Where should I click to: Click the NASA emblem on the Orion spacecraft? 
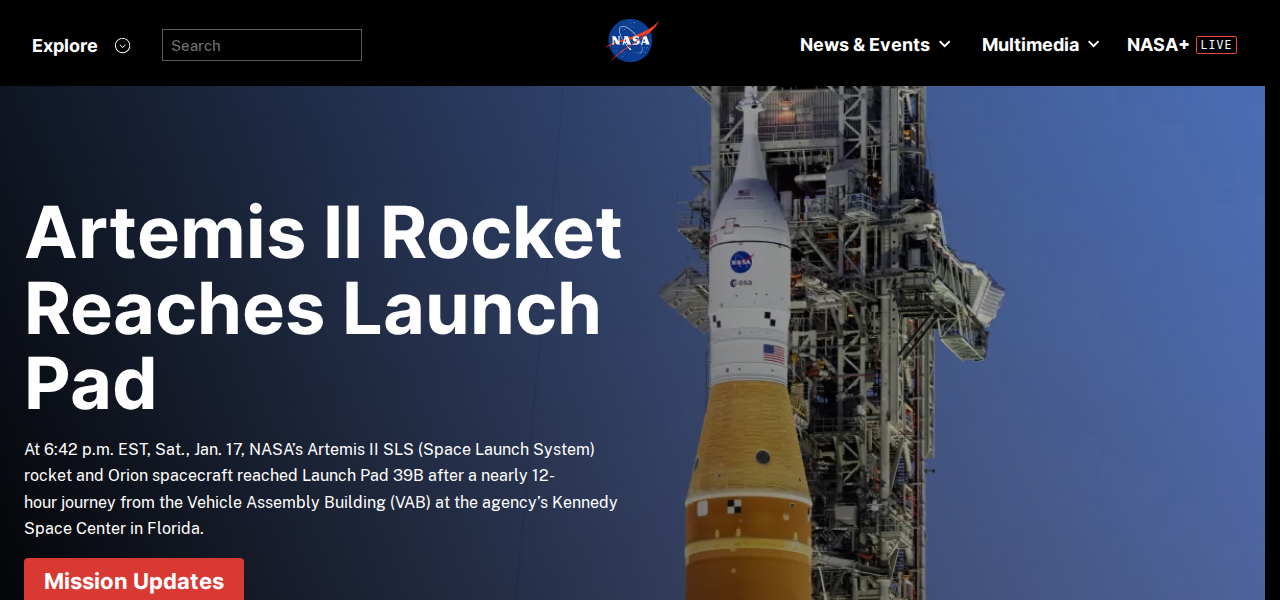tap(741, 261)
